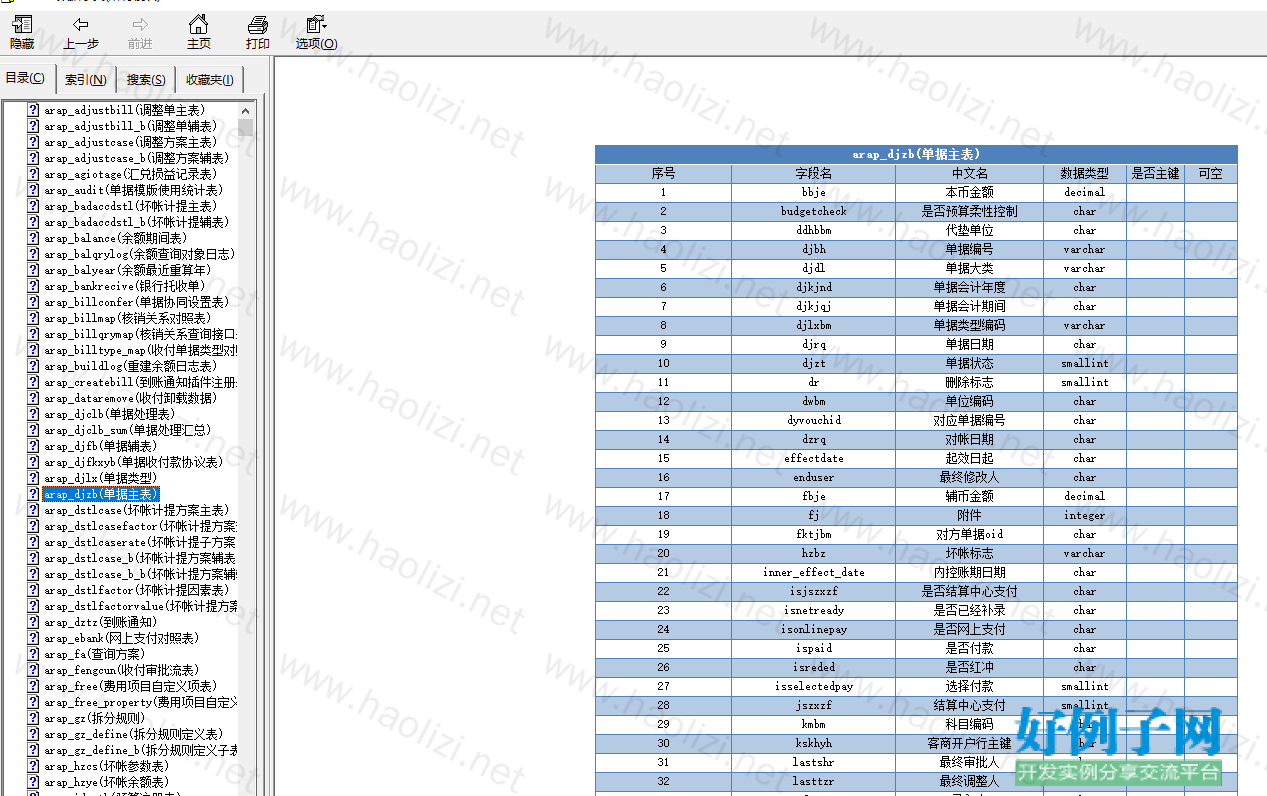Click help icon beside arap_adjustbill topic
Screen dimensions: 1267x796
33,110
